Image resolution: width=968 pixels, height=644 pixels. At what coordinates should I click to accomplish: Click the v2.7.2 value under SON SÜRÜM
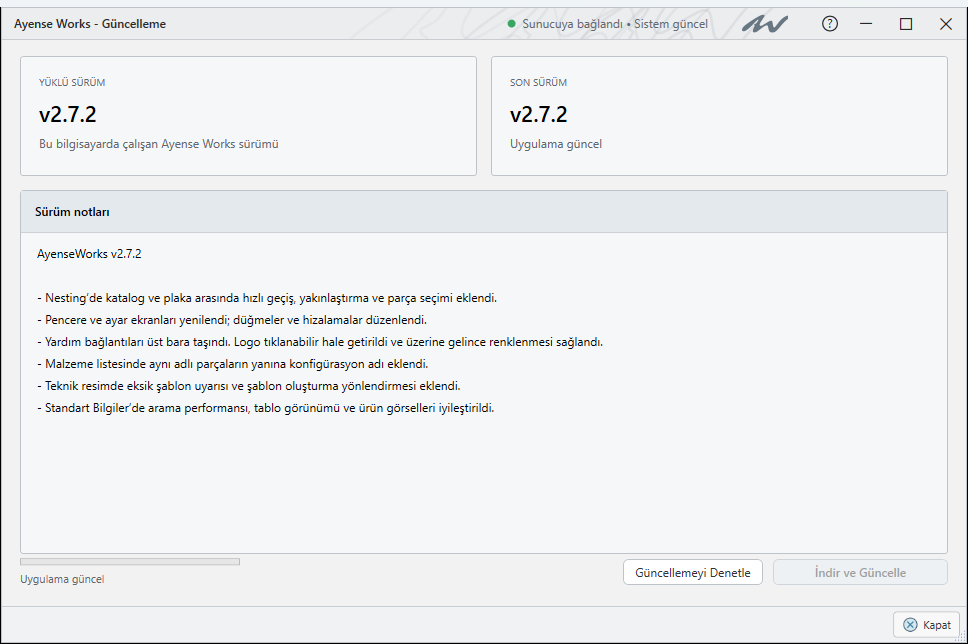(x=539, y=114)
